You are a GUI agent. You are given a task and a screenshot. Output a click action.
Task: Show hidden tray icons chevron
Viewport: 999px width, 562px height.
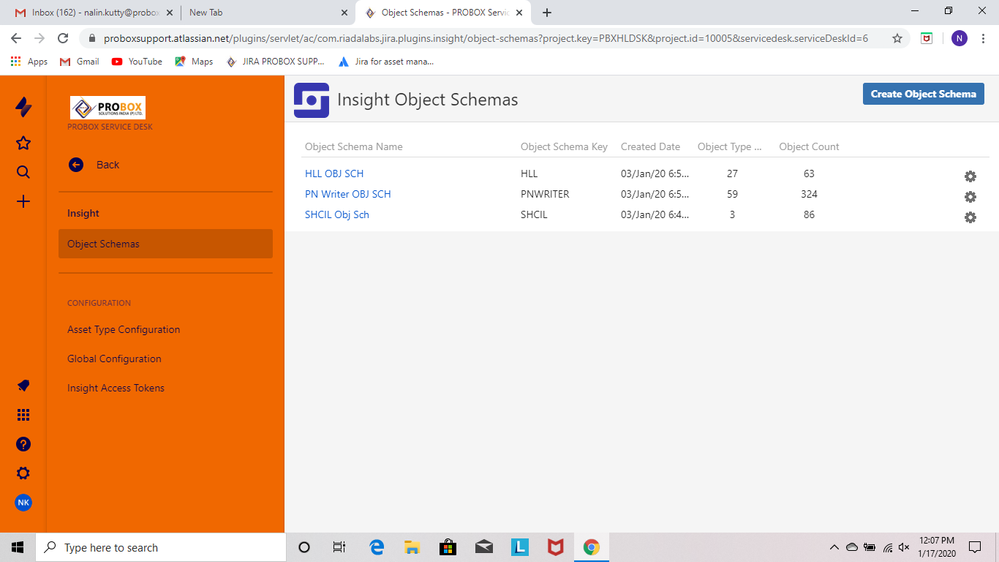(x=834, y=547)
